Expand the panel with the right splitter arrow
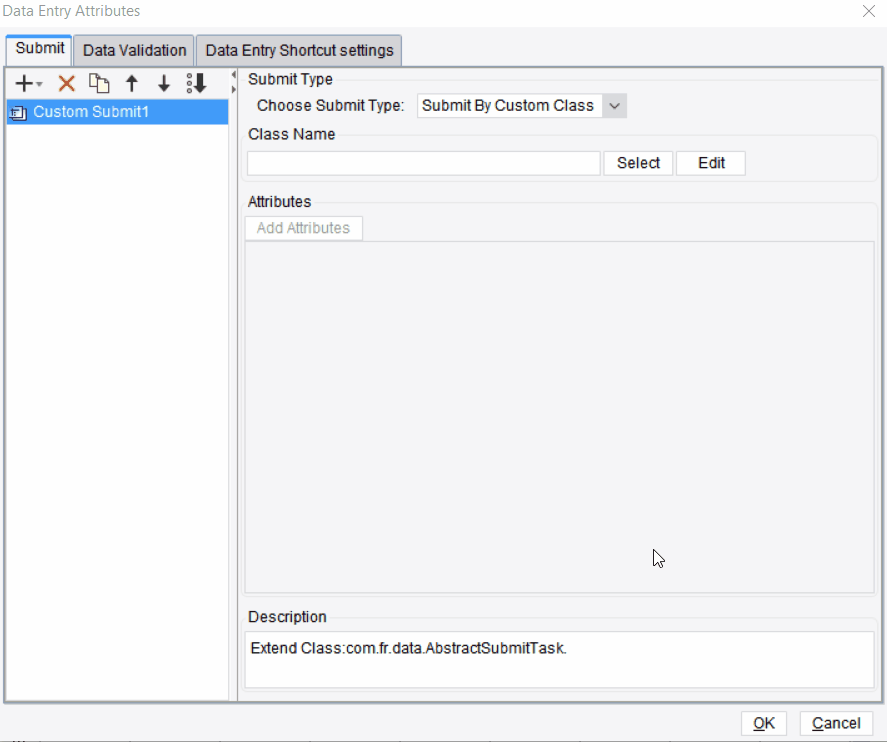 (234, 89)
